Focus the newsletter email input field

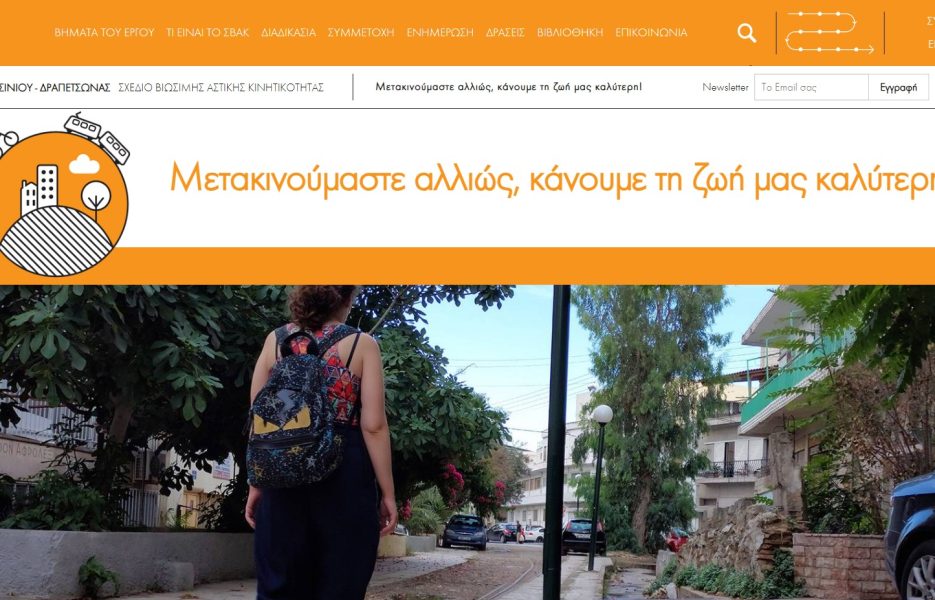[x=811, y=87]
